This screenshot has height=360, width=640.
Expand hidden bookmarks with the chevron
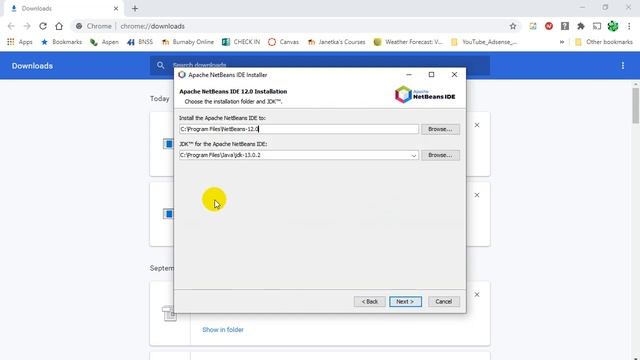(562, 42)
